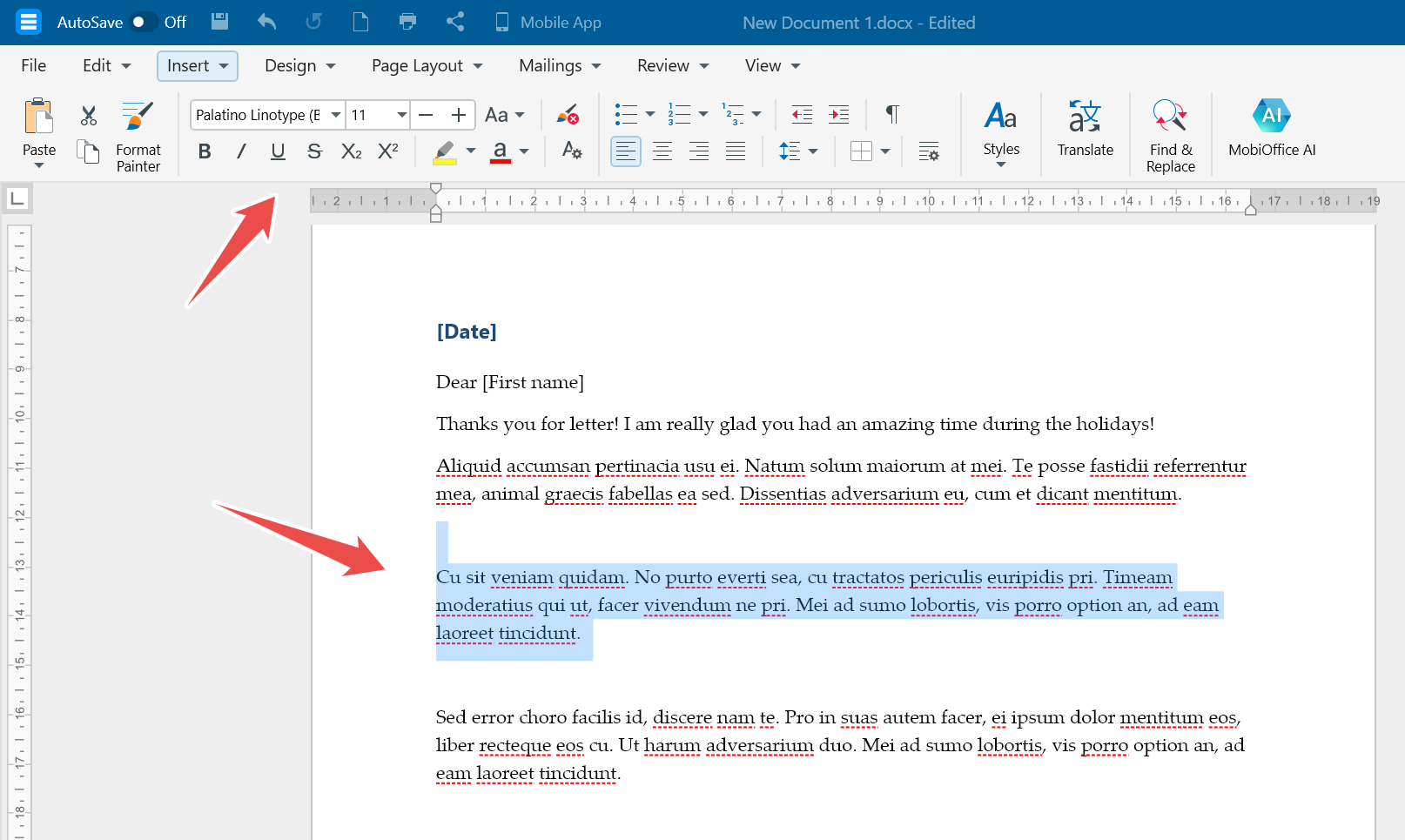Toggle align left button

[626, 151]
